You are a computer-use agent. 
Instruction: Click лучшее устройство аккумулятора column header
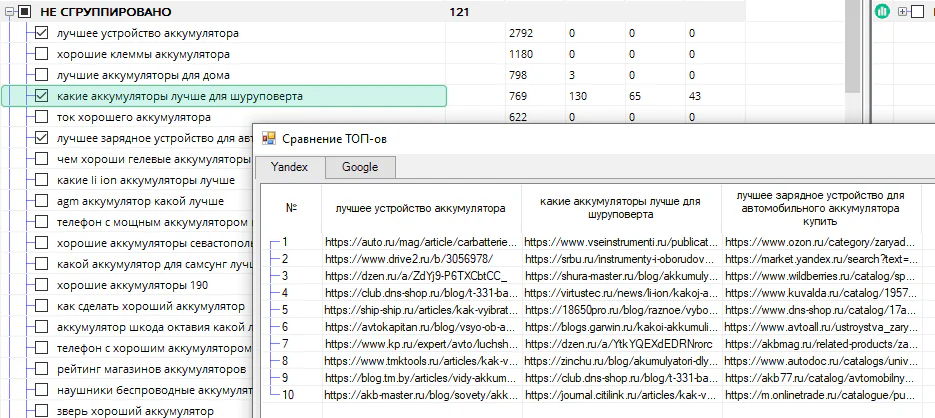[421, 209]
